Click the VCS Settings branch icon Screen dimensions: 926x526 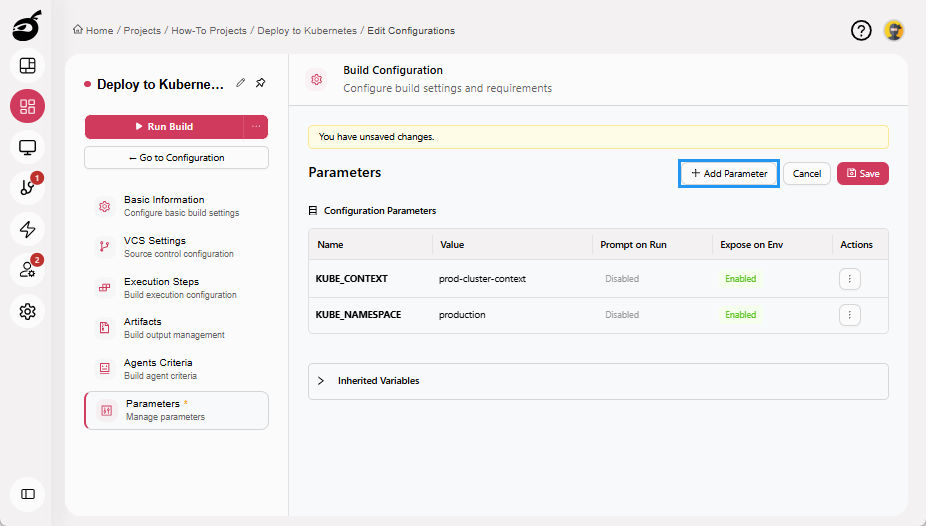[105, 247]
